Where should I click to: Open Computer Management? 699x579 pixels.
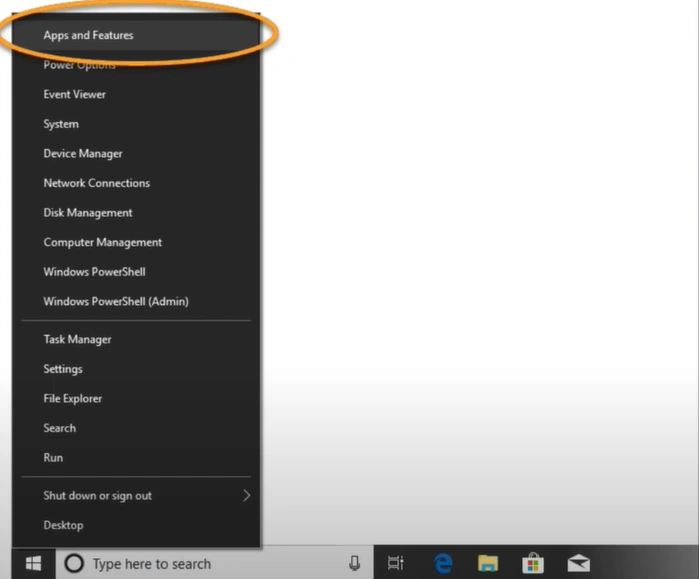136,242
